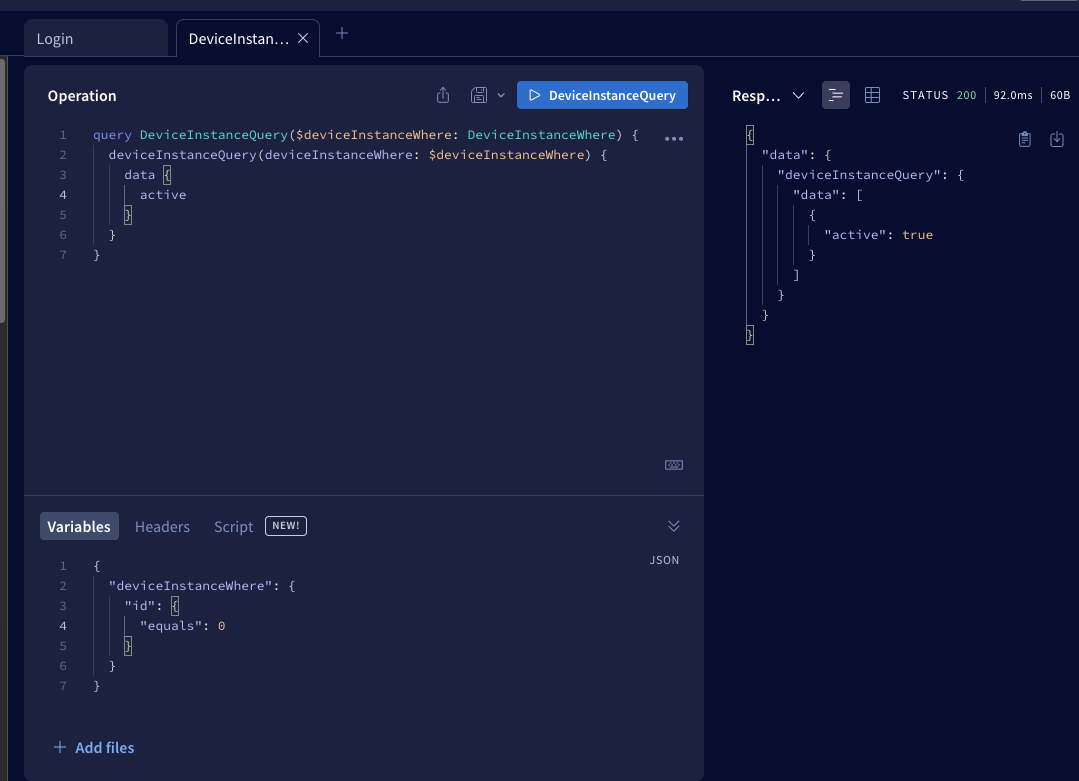1079x781 pixels.
Task: Add a new tab with plus icon
Action: pyautogui.click(x=342, y=33)
